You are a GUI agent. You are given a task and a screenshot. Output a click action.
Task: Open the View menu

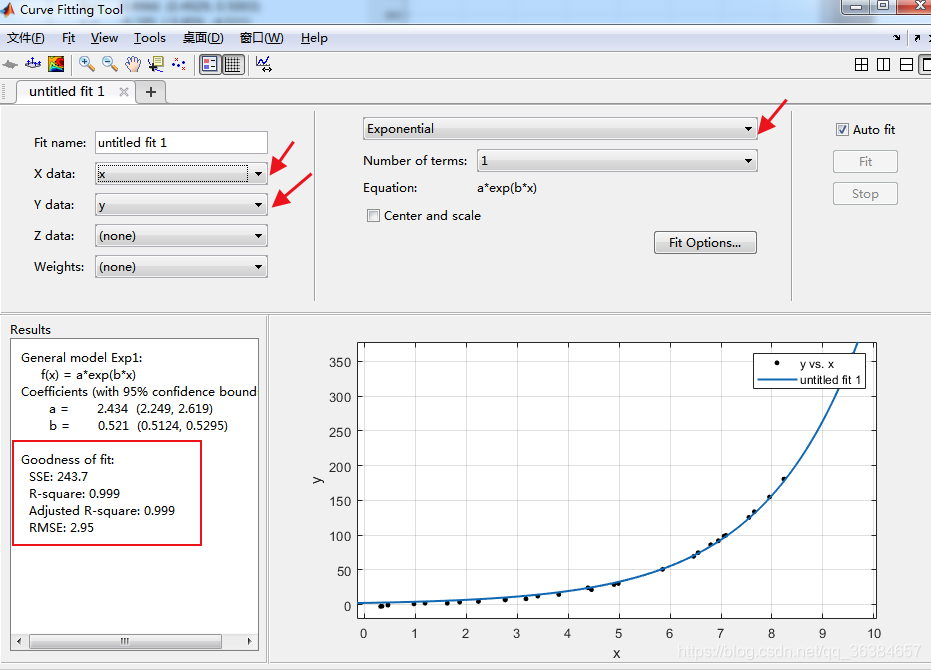(x=104, y=38)
